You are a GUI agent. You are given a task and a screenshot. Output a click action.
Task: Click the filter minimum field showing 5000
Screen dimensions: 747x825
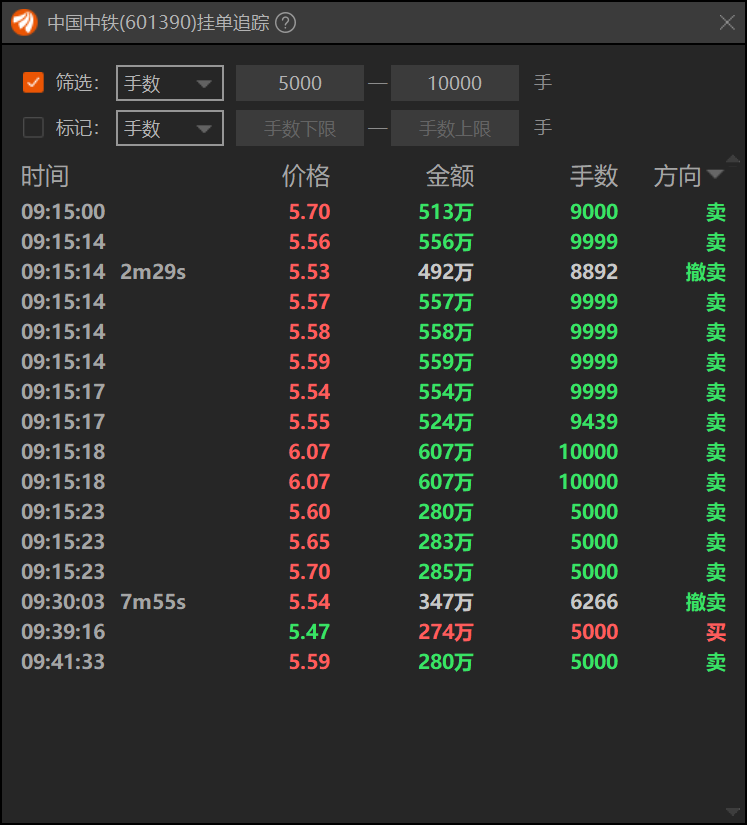[x=300, y=83]
